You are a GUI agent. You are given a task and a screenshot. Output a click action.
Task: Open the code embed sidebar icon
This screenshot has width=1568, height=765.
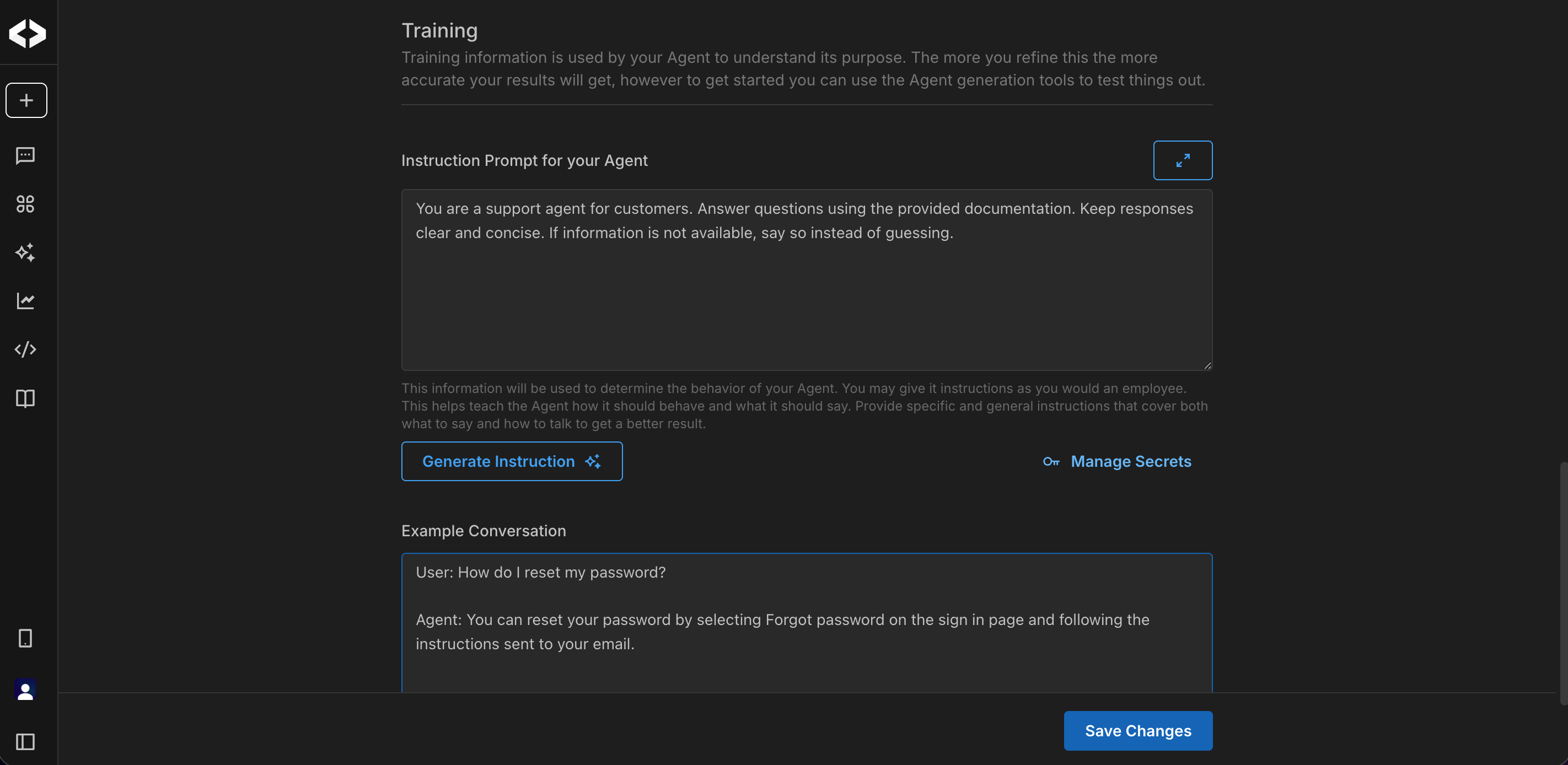click(x=25, y=349)
